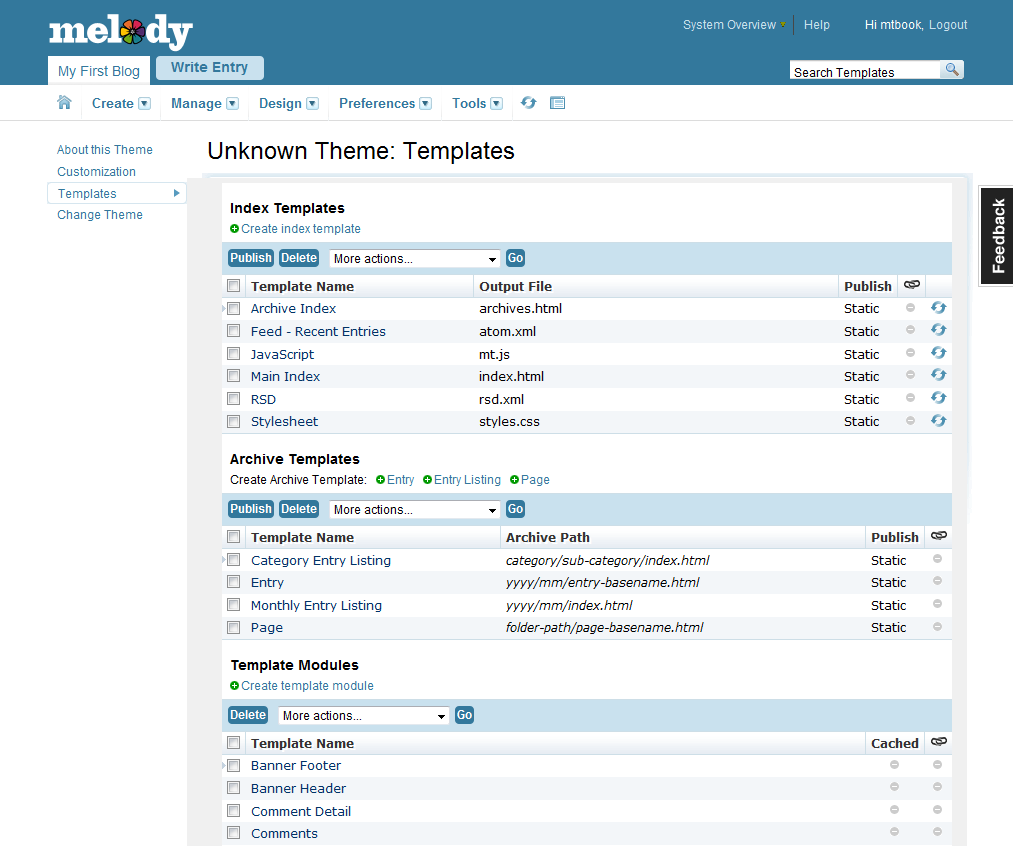Tick the Comment Detail module checkbox

tap(234, 810)
